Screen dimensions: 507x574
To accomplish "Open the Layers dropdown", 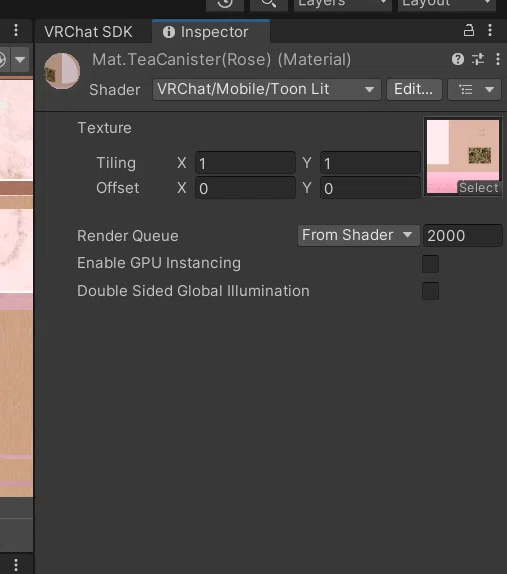I will [x=343, y=4].
